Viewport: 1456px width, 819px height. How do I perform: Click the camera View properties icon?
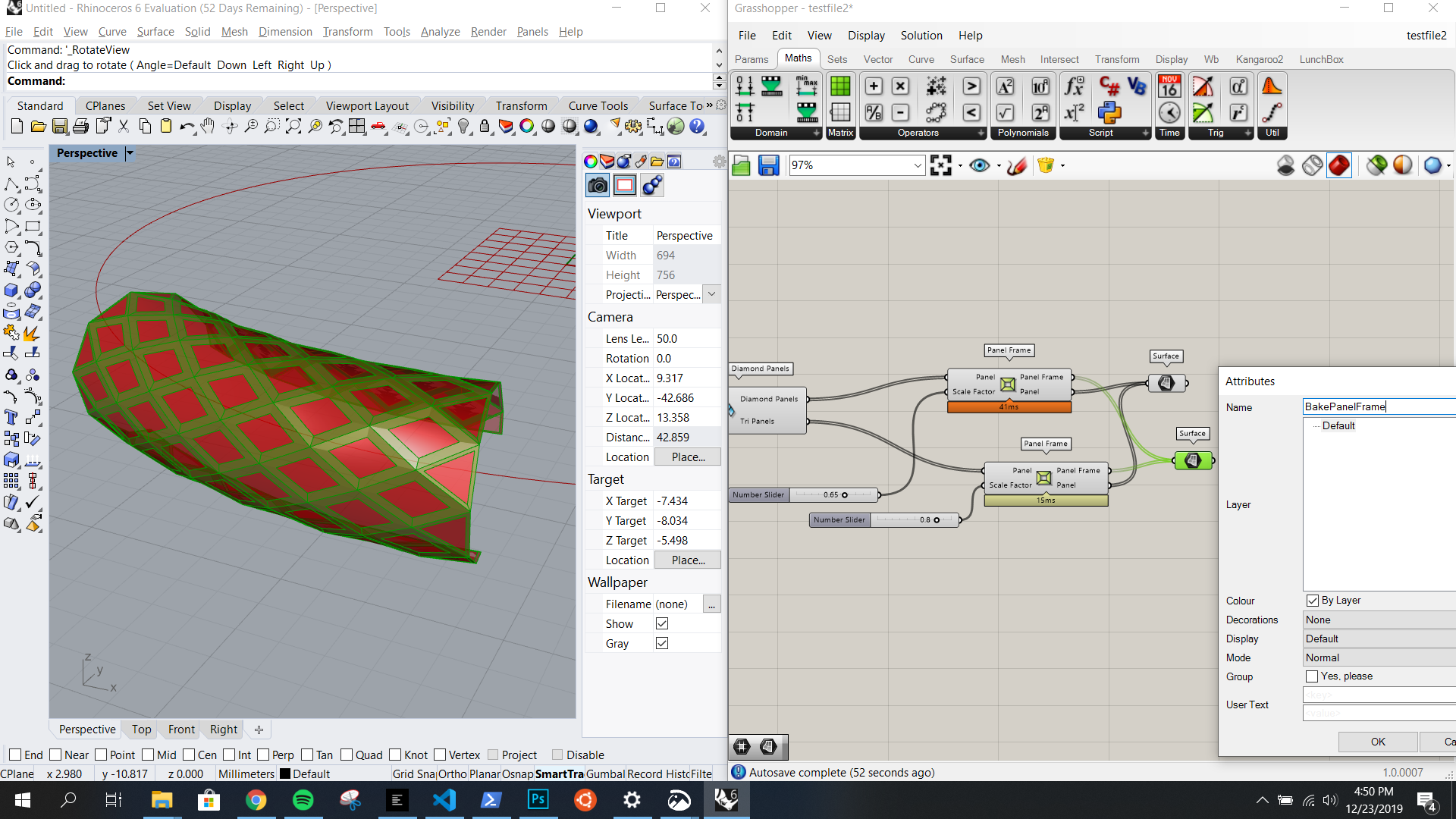point(598,185)
